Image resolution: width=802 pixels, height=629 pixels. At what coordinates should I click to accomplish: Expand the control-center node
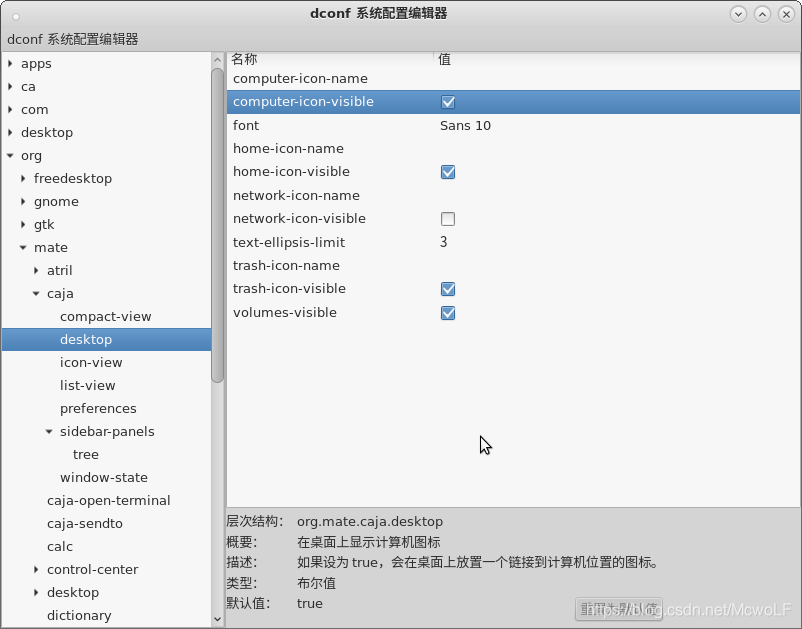tap(36, 570)
